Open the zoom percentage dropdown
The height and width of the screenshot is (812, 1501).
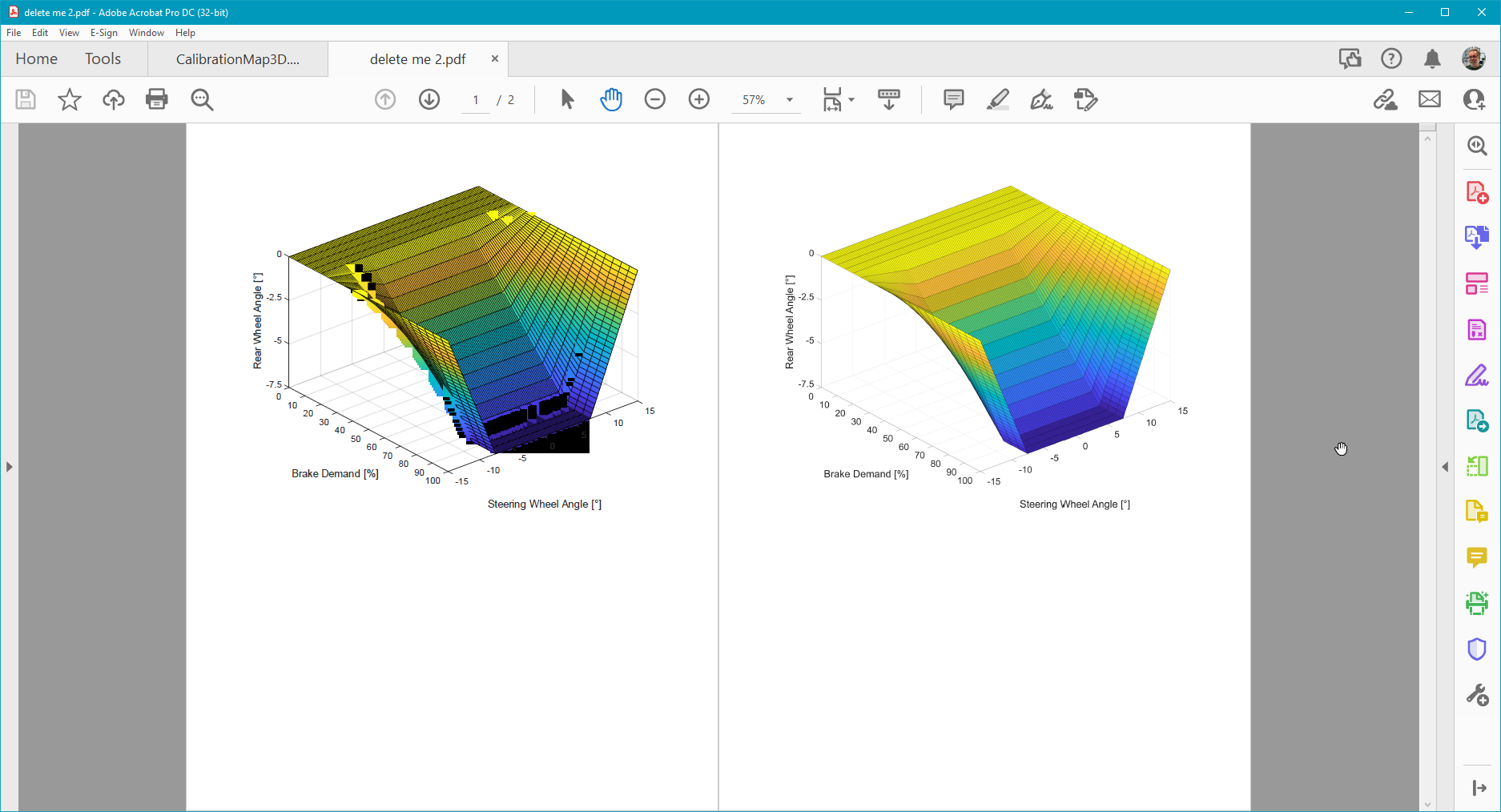(789, 99)
